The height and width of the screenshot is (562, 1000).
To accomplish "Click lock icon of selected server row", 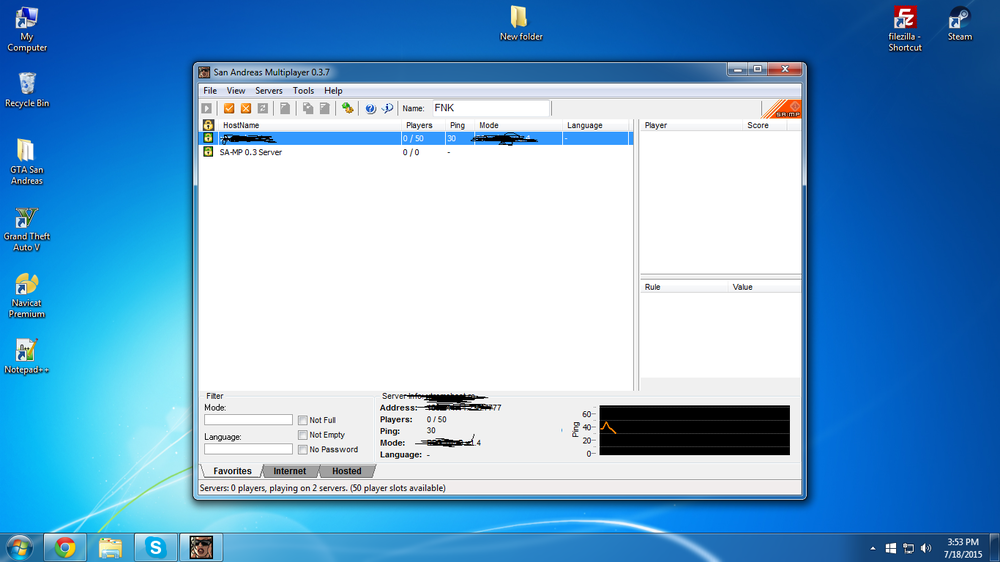I will [x=208, y=138].
